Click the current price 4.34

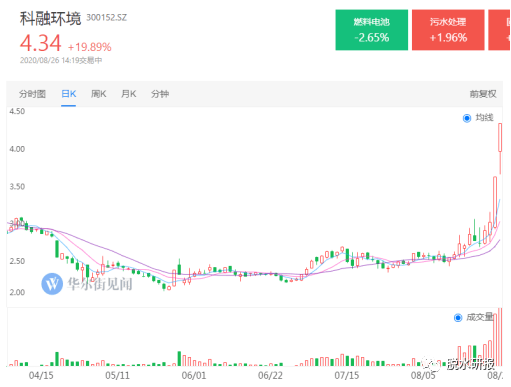pos(41,43)
